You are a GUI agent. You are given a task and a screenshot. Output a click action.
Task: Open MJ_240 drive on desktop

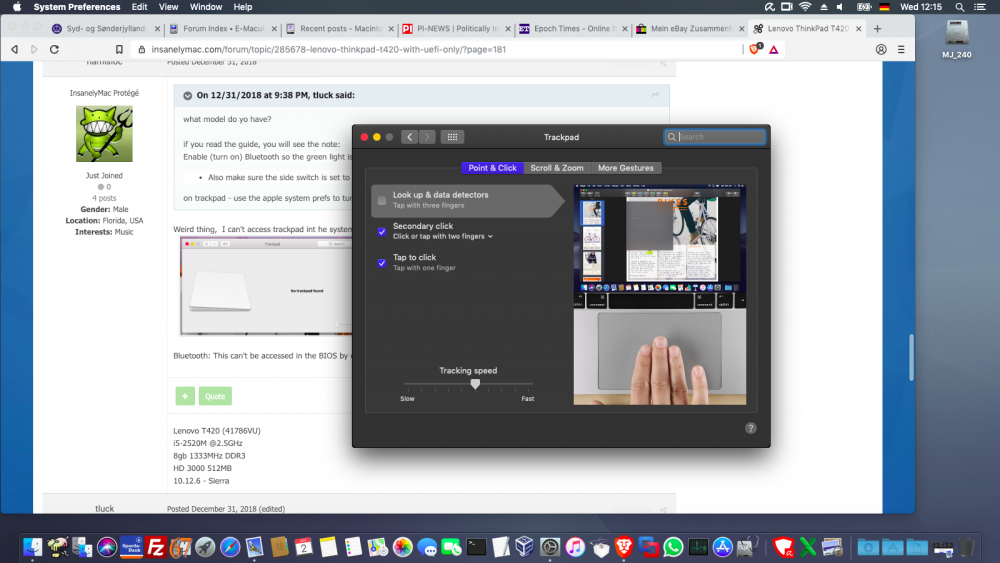click(957, 39)
